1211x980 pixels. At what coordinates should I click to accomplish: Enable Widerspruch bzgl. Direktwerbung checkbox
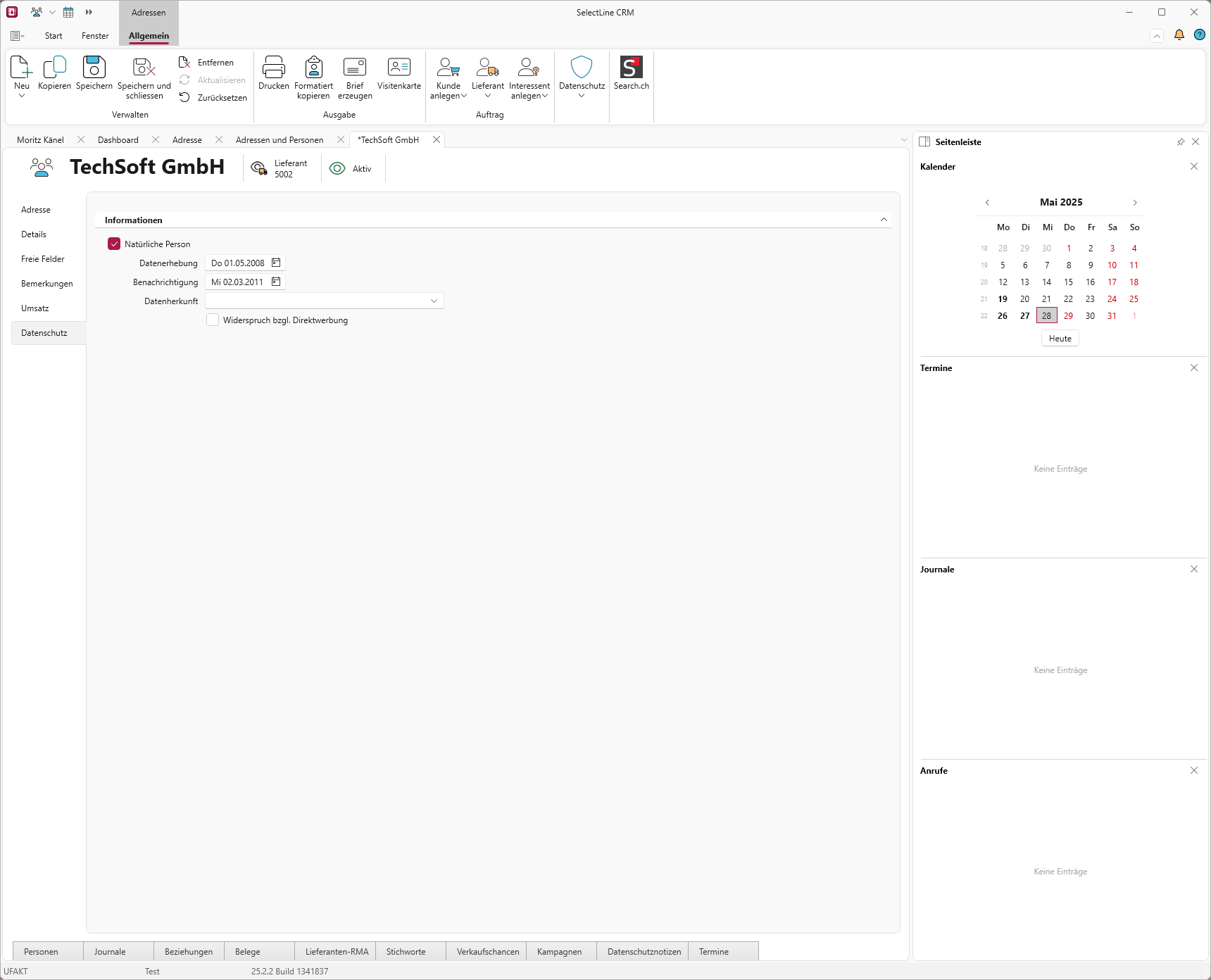[x=213, y=320]
